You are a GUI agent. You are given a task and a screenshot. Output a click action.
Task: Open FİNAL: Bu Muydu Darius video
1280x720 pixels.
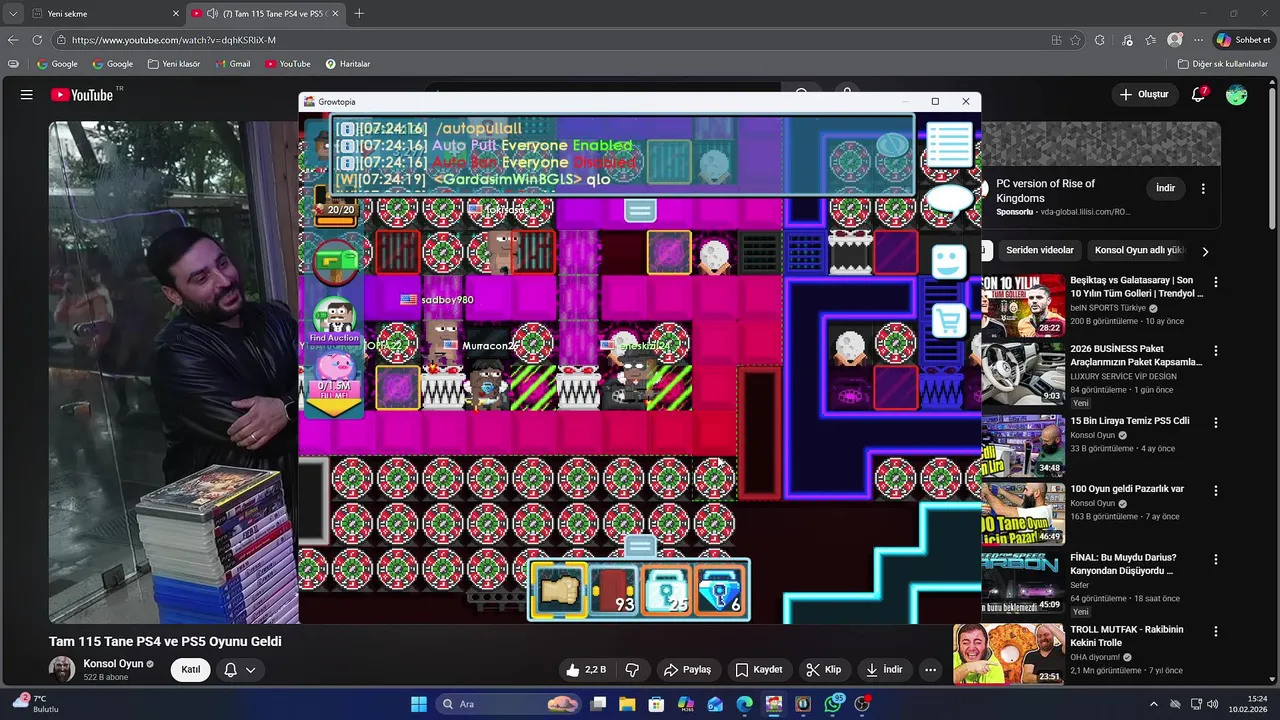(1123, 564)
